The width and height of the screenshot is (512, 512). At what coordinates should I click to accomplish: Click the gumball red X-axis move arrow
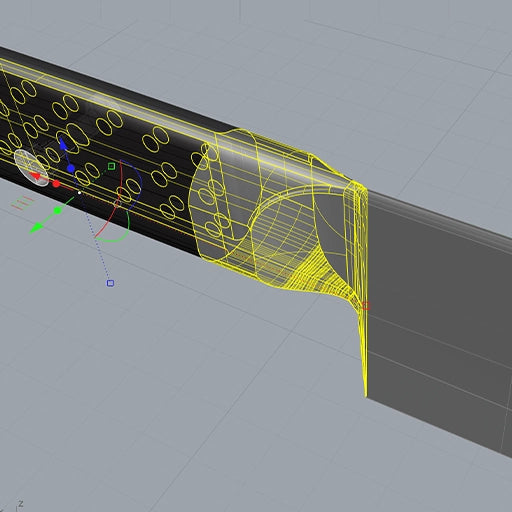36,175
